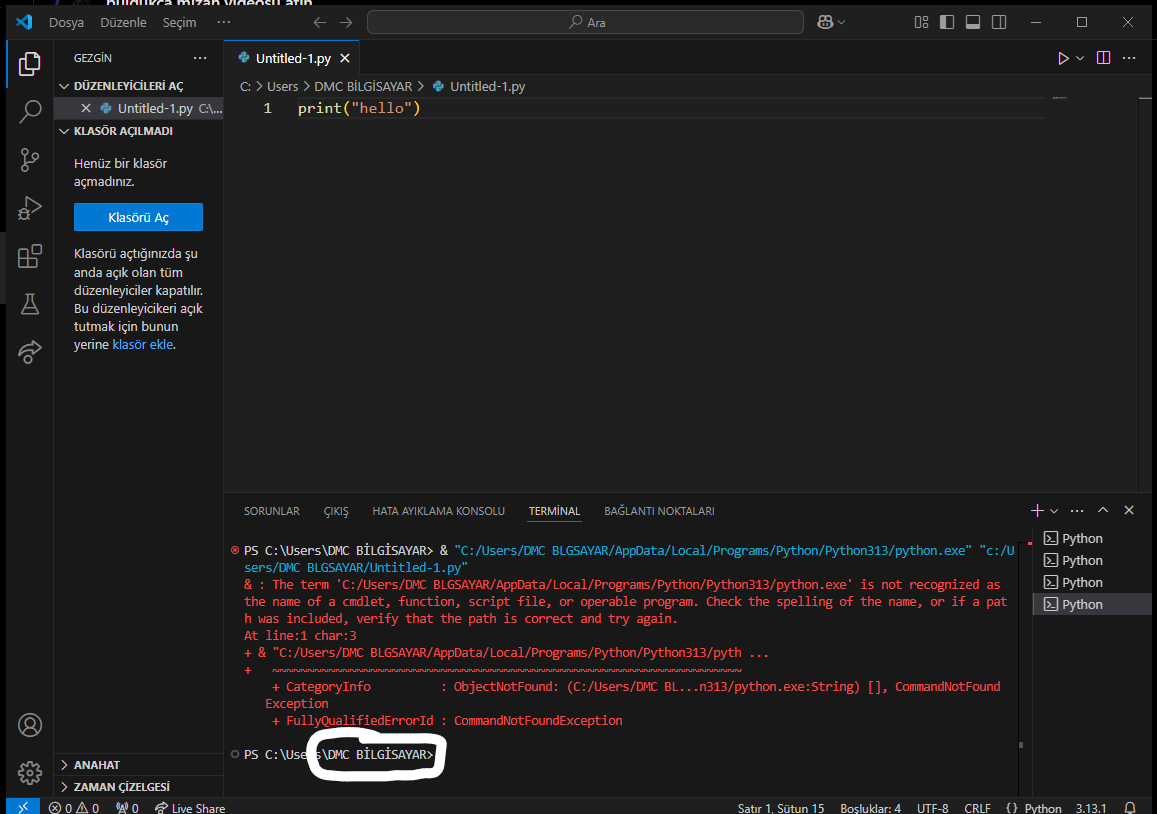Click the Klasörü Aç button
Viewport: 1157px width, 814px height.
[138, 217]
